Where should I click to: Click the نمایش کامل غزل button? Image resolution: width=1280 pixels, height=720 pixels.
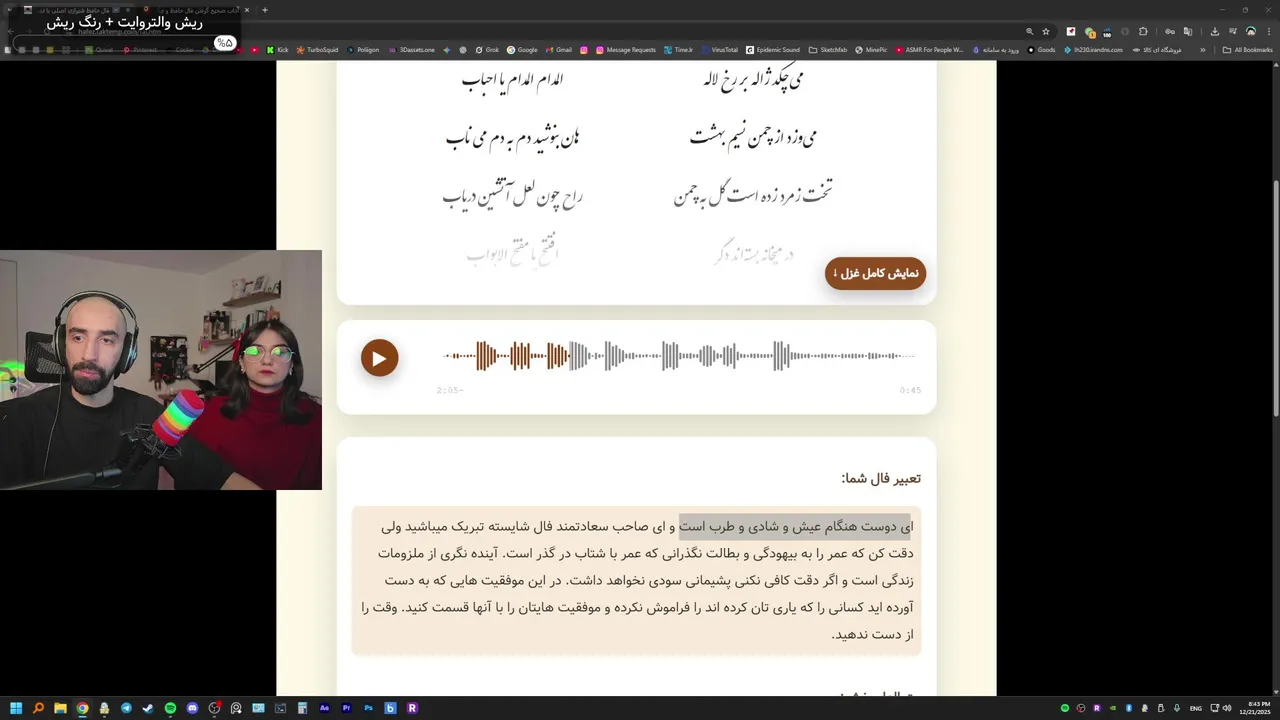point(875,273)
